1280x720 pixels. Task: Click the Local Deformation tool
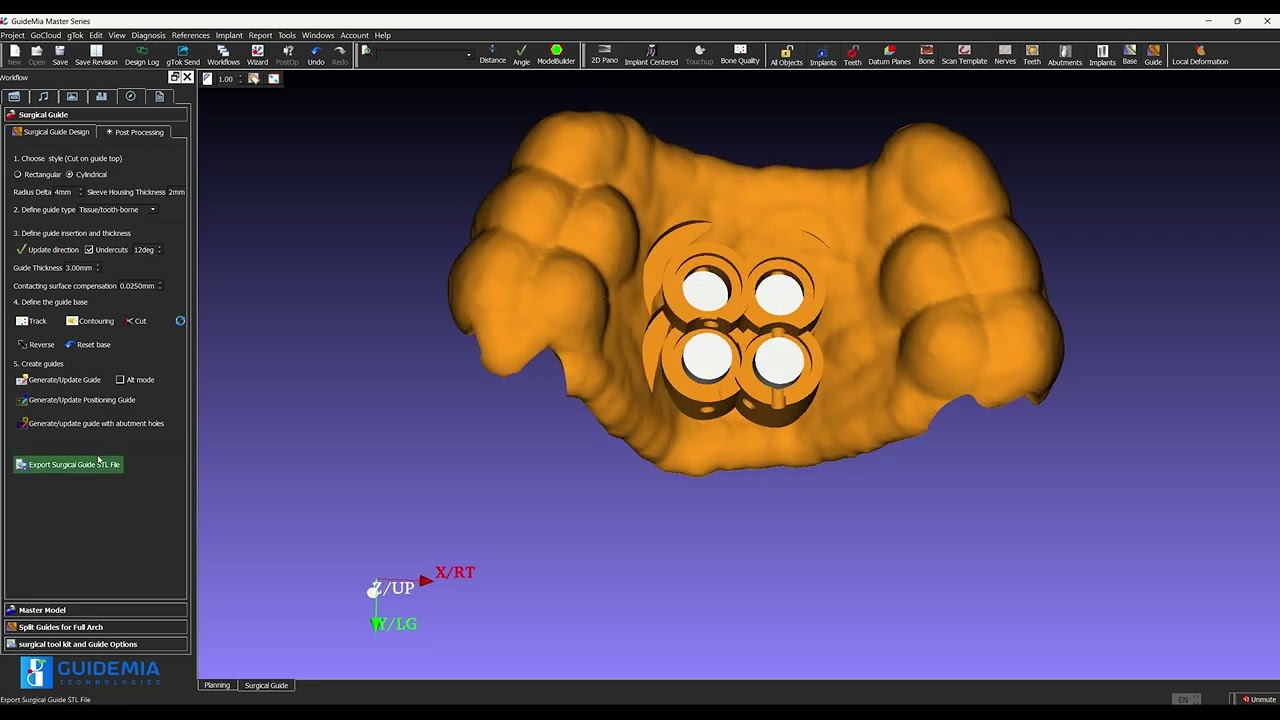click(1200, 54)
